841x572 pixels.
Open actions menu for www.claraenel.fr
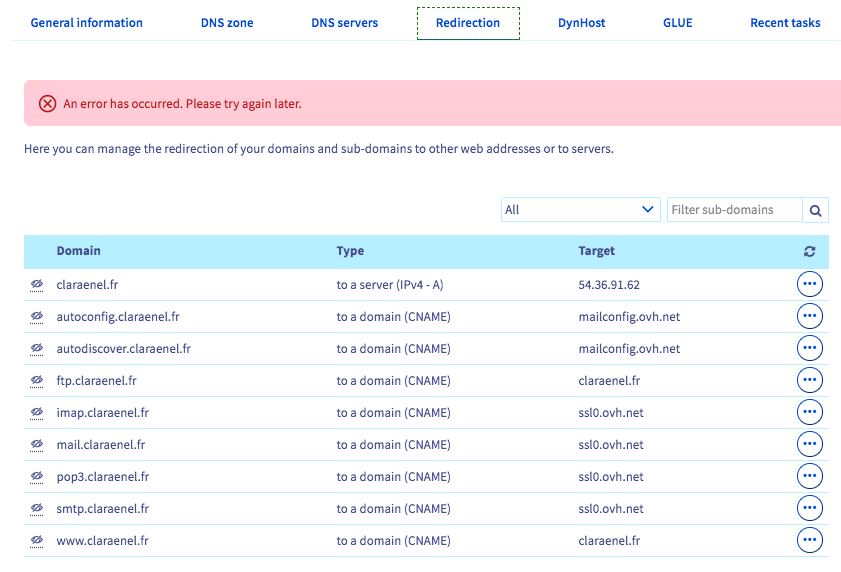click(x=809, y=541)
